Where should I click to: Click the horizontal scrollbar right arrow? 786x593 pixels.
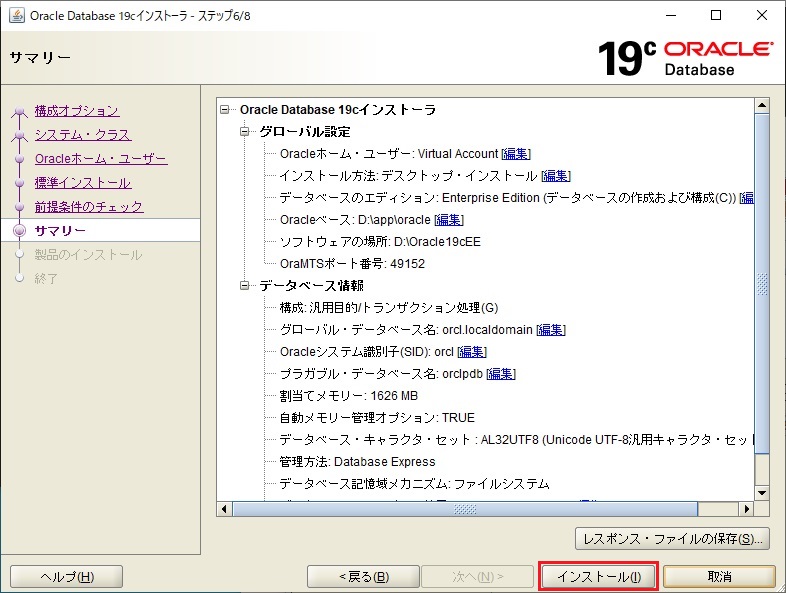[747, 509]
